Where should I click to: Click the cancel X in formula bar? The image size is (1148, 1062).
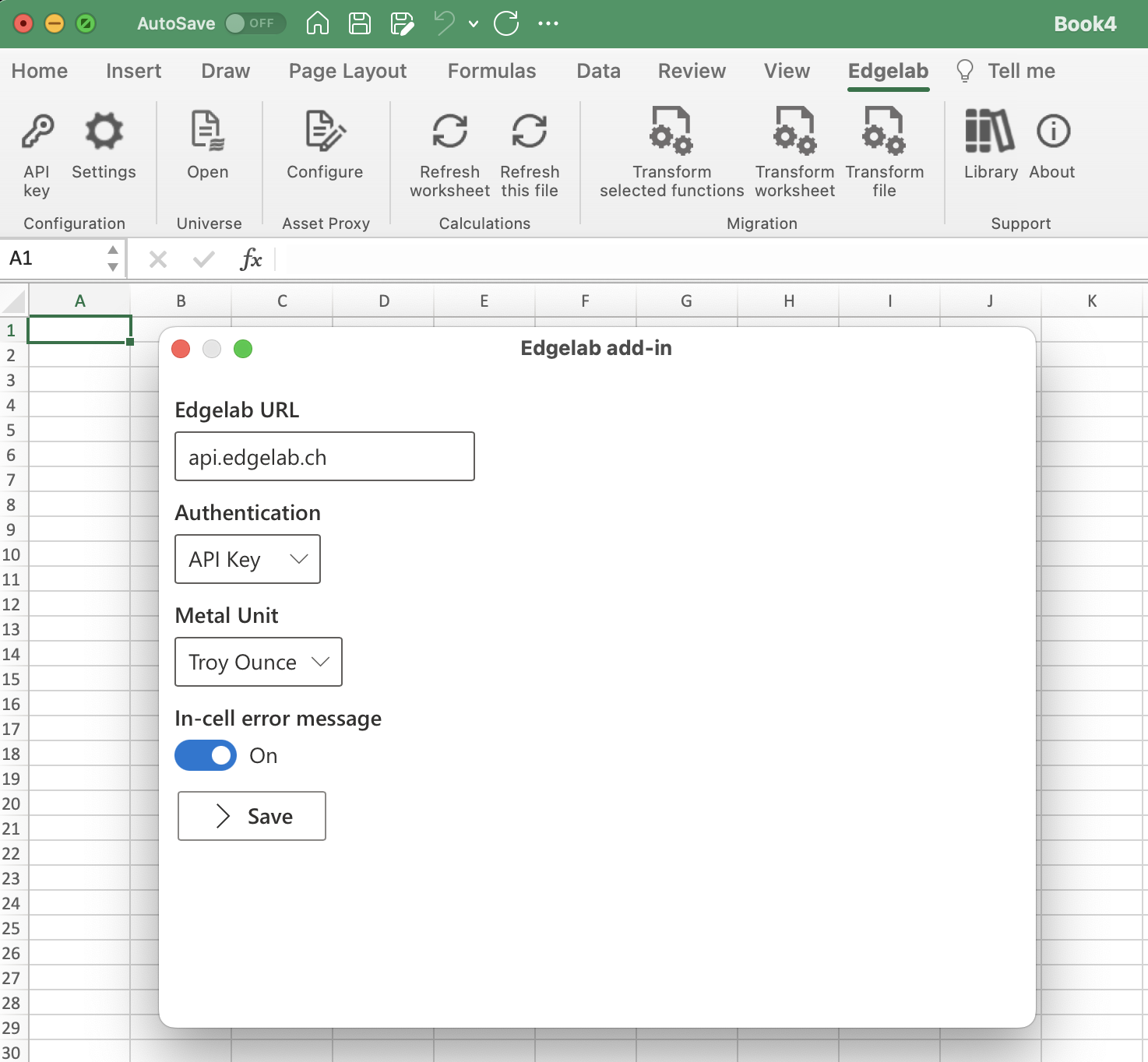158,258
